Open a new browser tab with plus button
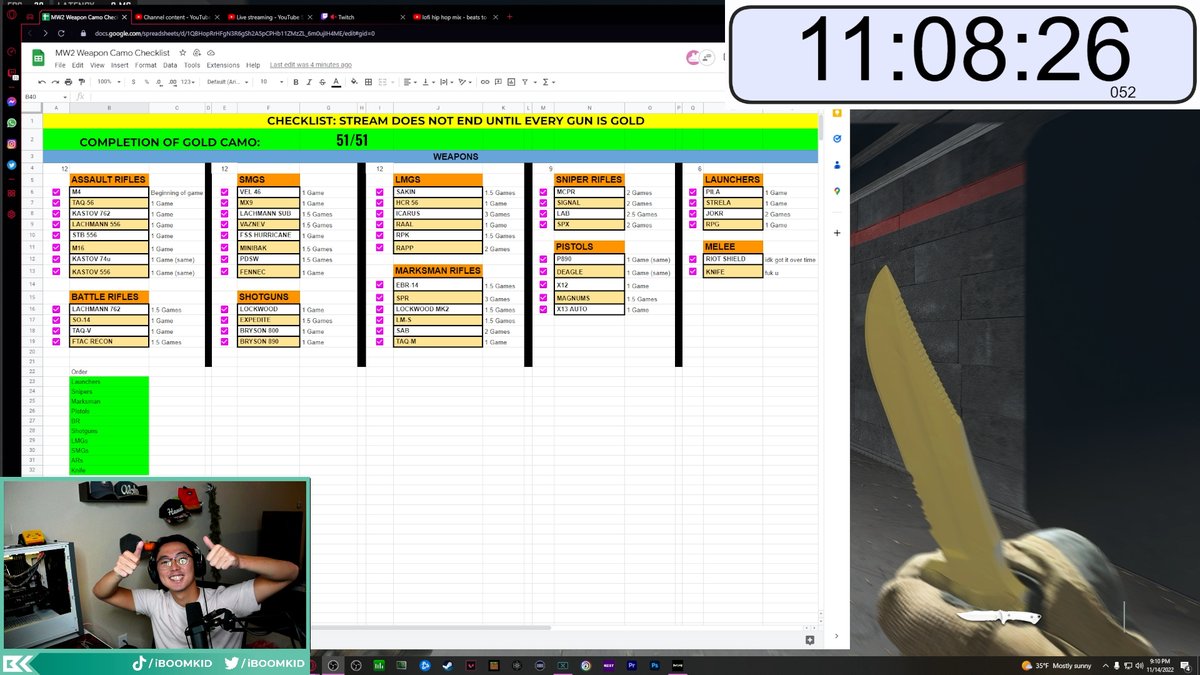This screenshot has height=675, width=1200. [x=510, y=18]
